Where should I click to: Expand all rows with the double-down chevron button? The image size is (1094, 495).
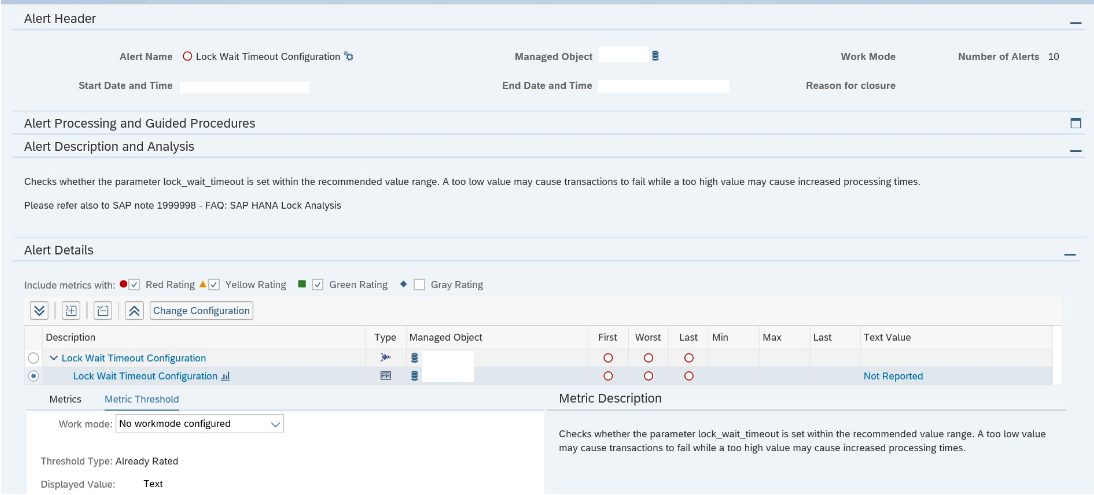40,311
